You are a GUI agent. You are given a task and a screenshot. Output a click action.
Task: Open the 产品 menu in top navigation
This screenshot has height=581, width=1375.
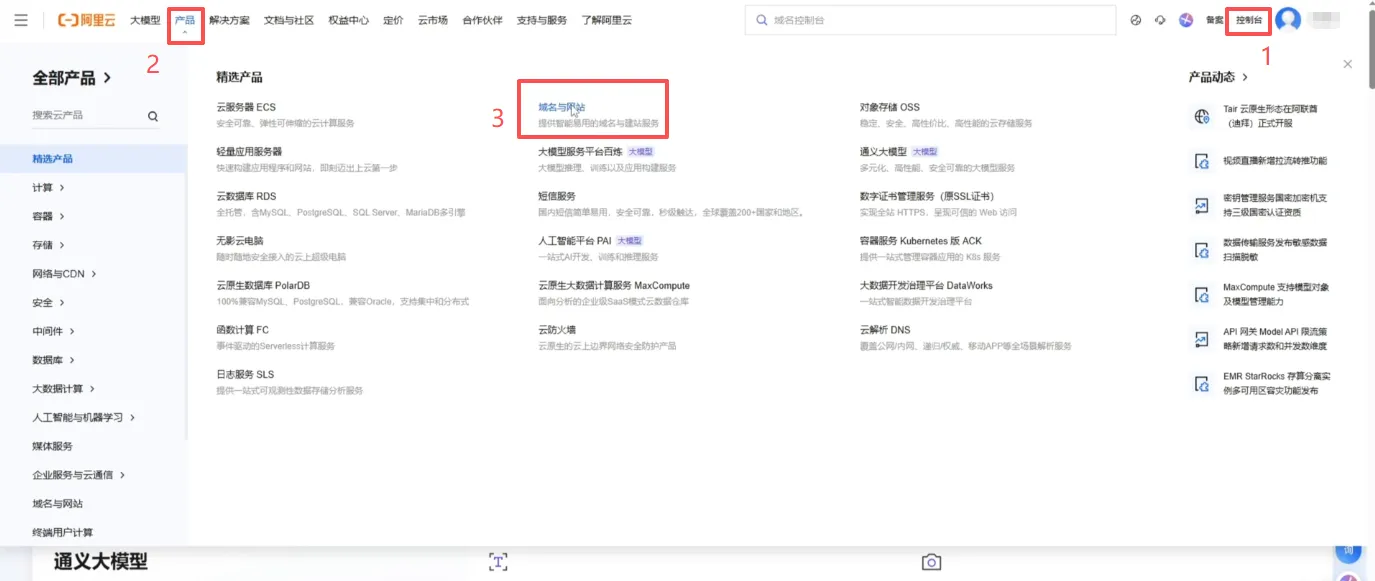tap(185, 20)
